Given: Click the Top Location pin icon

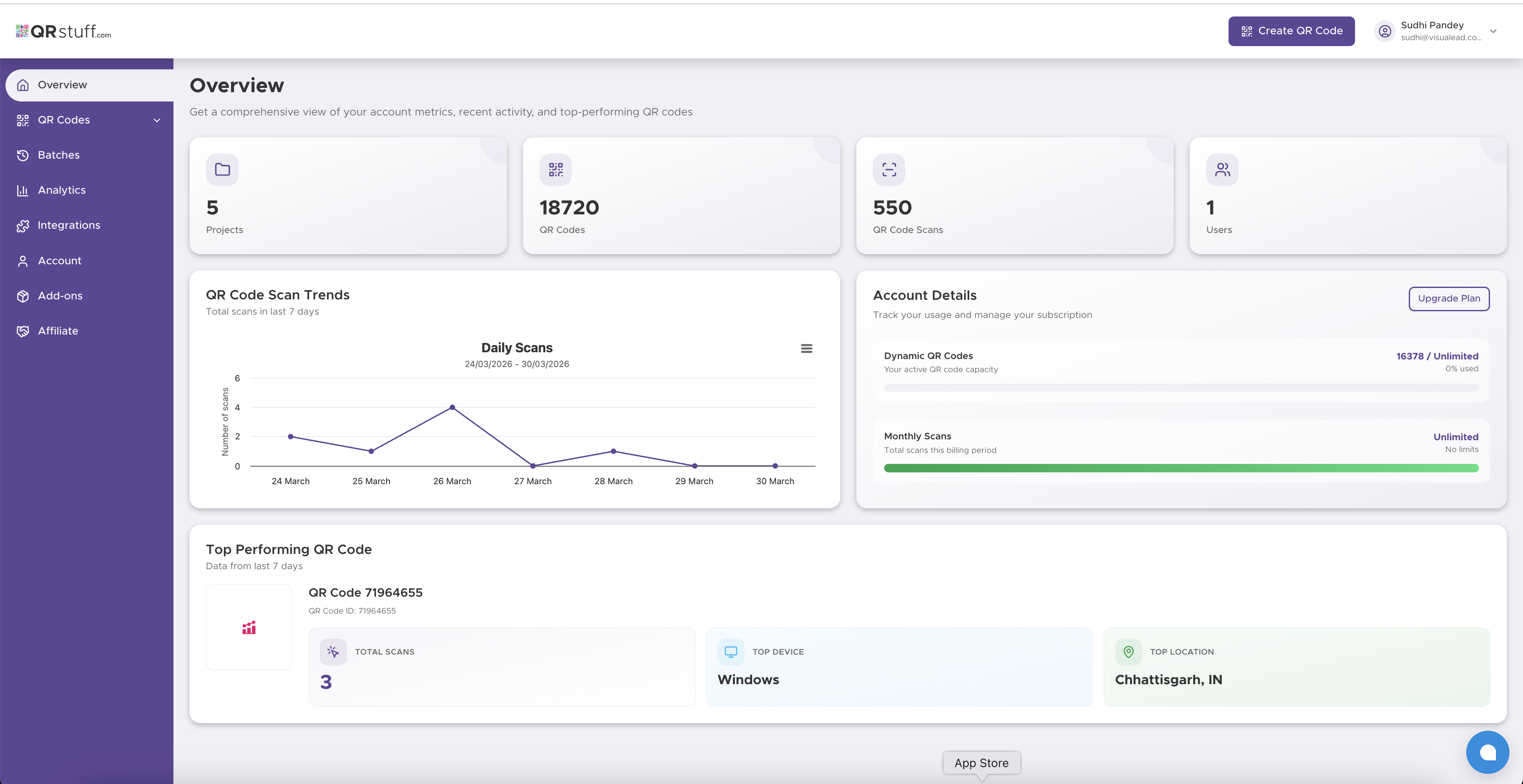Looking at the screenshot, I should 1128,652.
